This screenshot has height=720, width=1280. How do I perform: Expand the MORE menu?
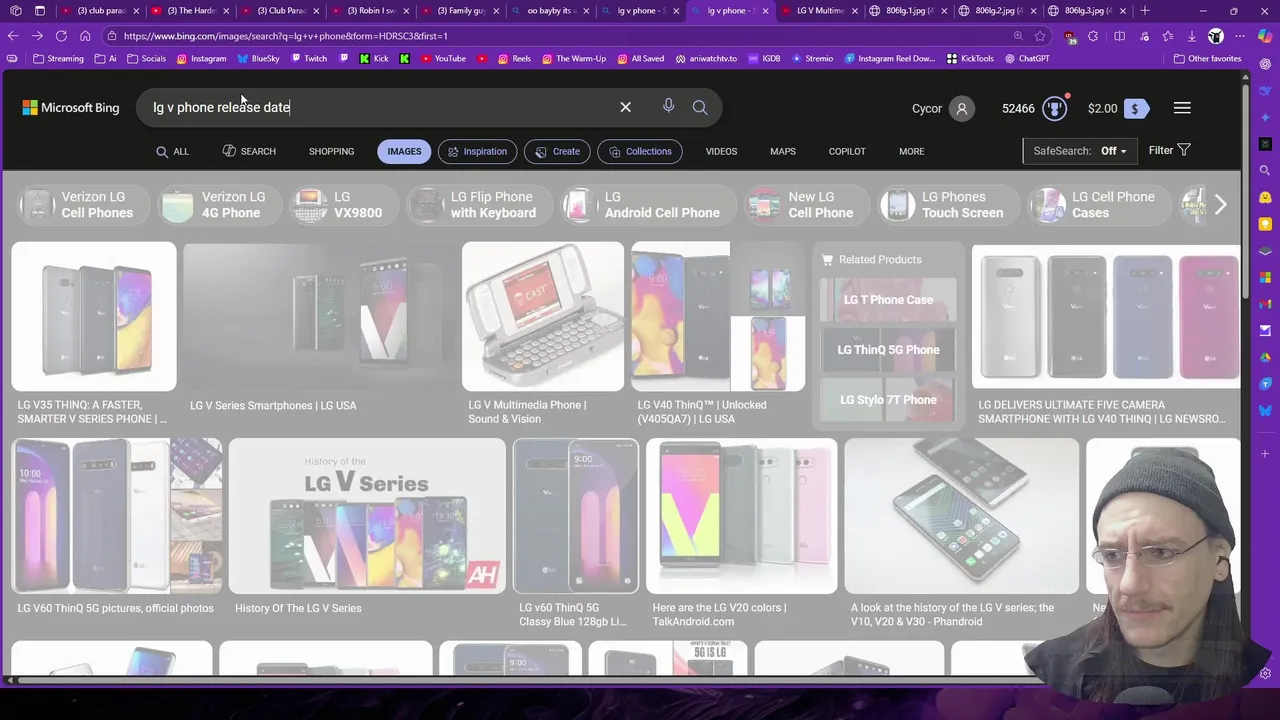tap(911, 151)
